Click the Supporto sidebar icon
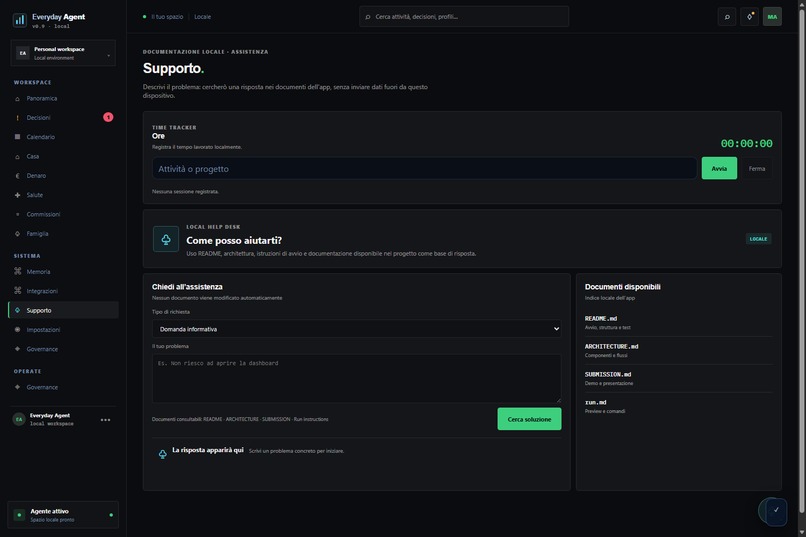The height and width of the screenshot is (537, 806). point(17,310)
